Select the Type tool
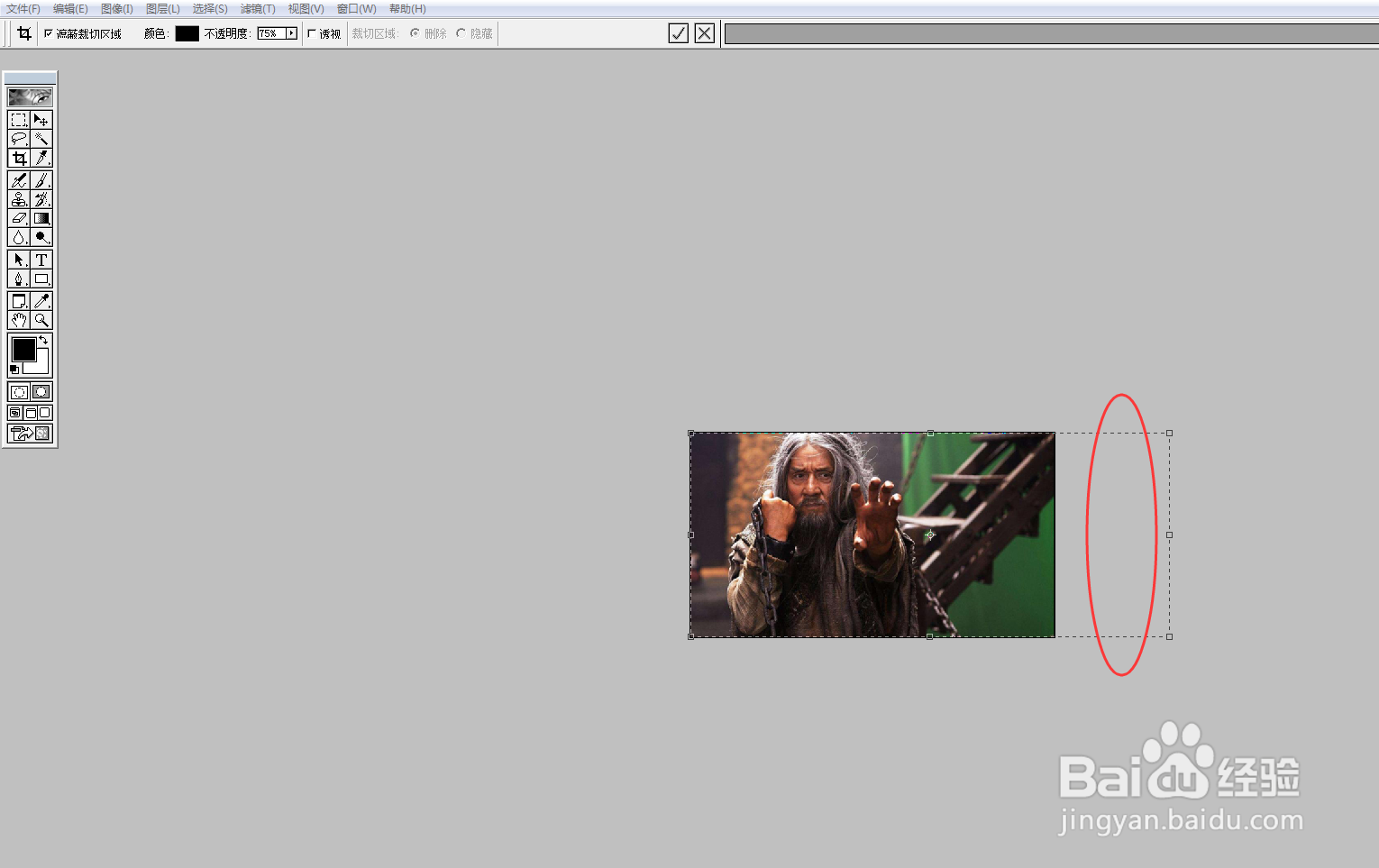The width and height of the screenshot is (1379, 868). [41, 260]
